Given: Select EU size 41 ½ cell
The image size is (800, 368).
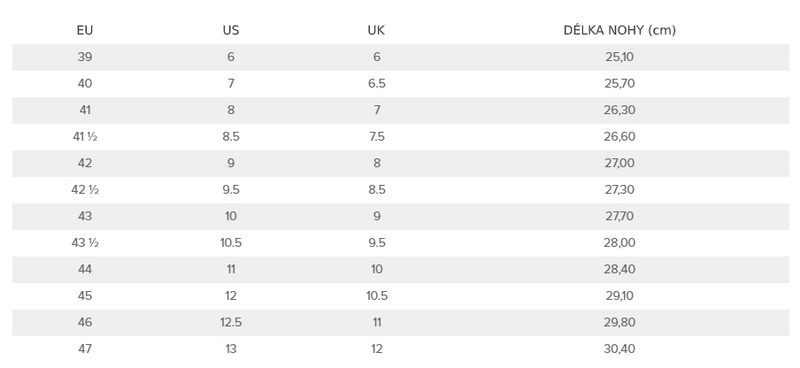Looking at the screenshot, I should [x=85, y=137].
